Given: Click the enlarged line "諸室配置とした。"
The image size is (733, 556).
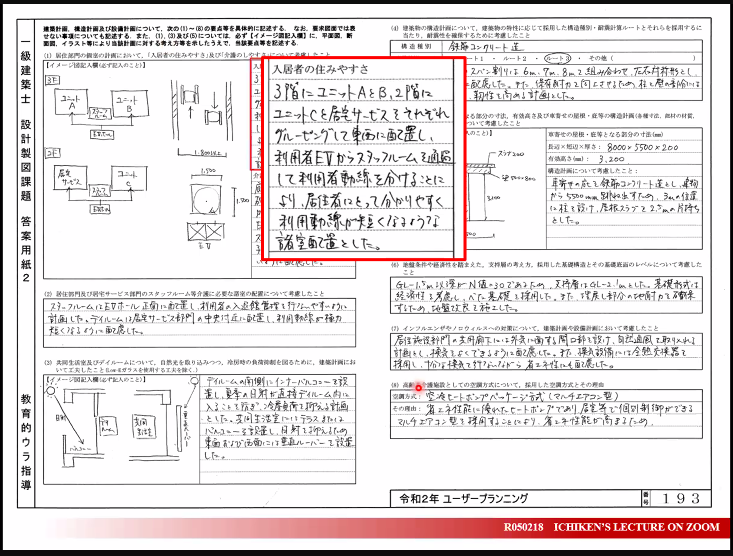Looking at the screenshot, I should (328, 242).
